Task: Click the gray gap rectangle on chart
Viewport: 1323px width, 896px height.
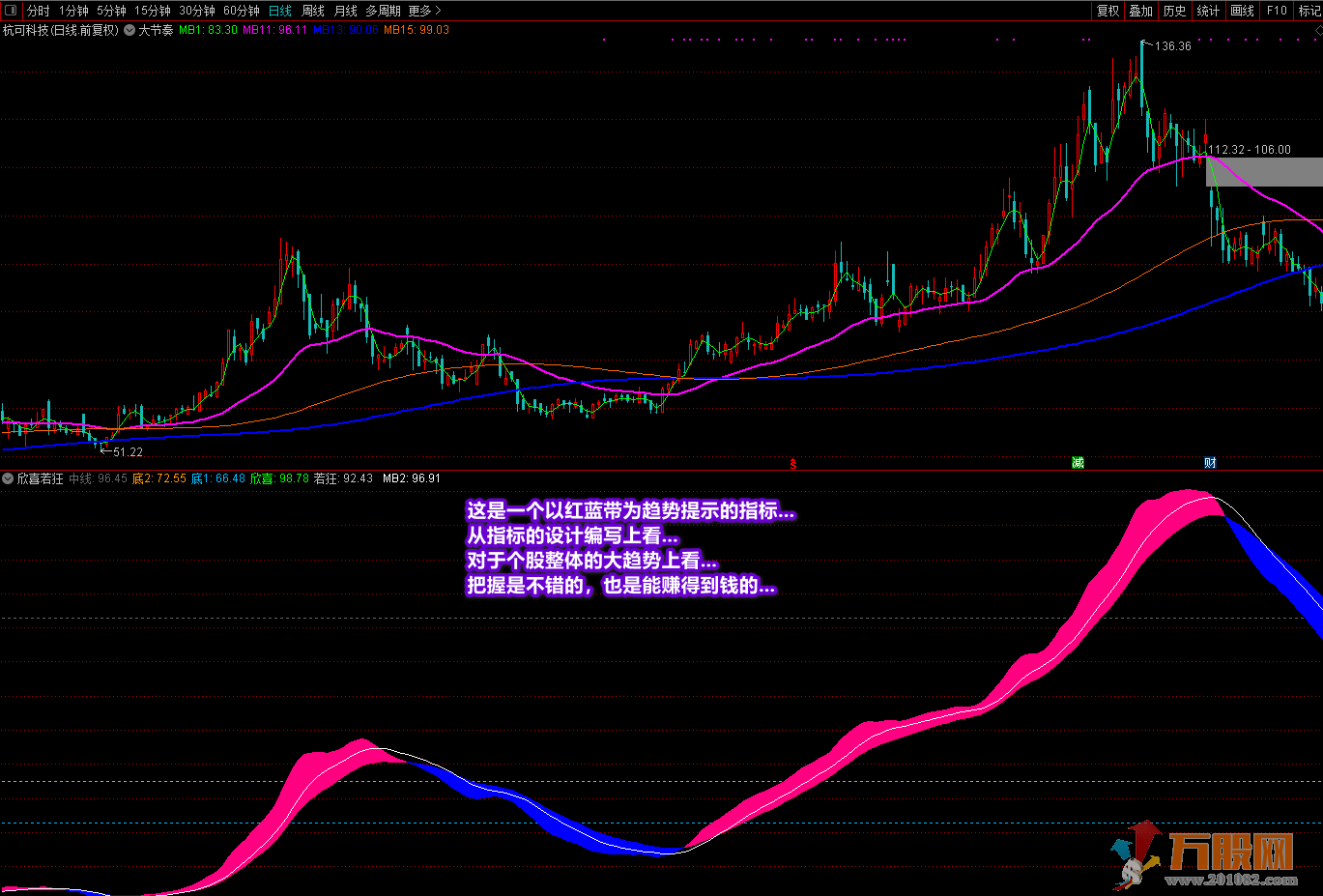Action: pyautogui.click(x=1264, y=172)
